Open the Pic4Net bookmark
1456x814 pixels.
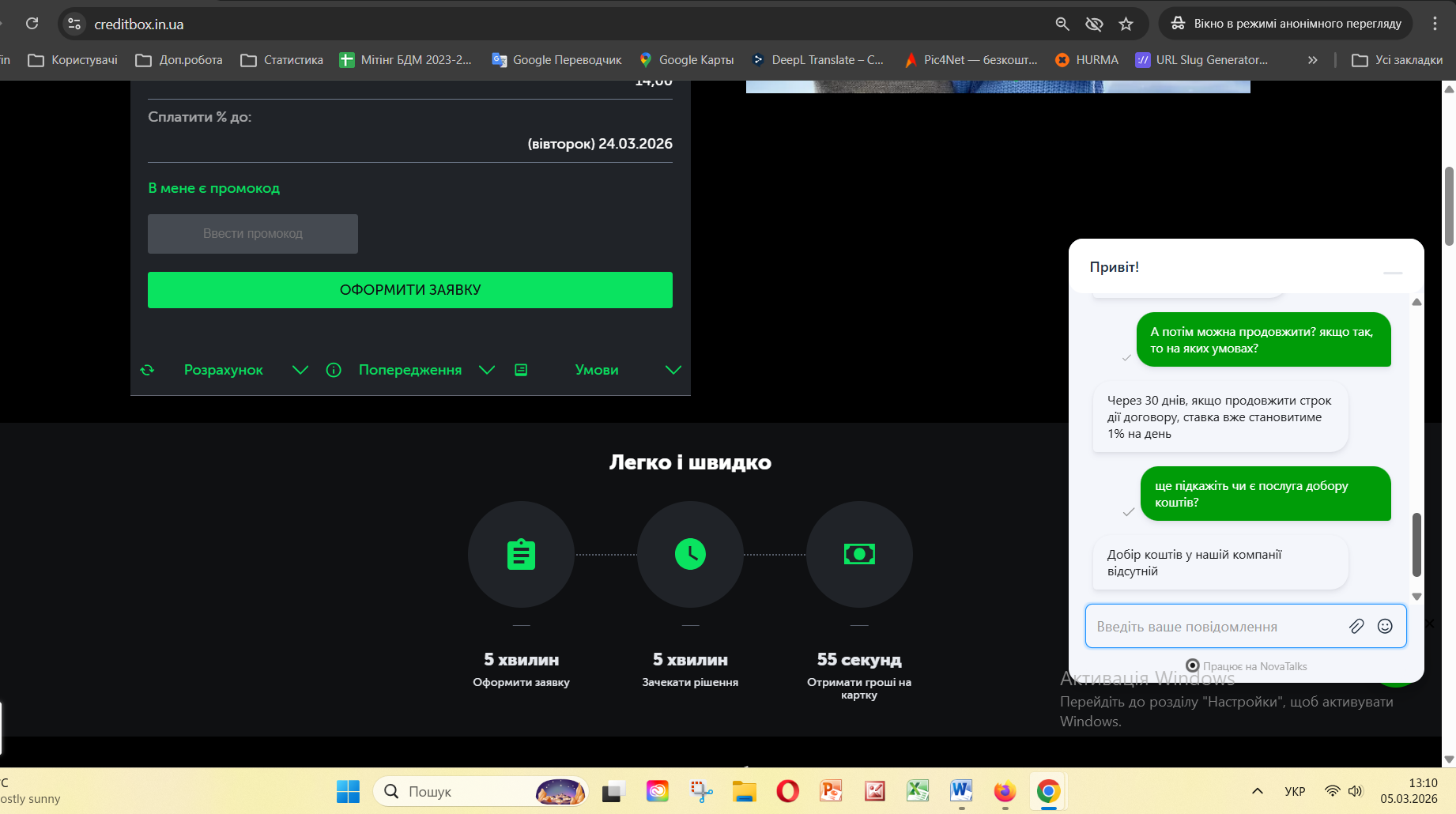[971, 60]
